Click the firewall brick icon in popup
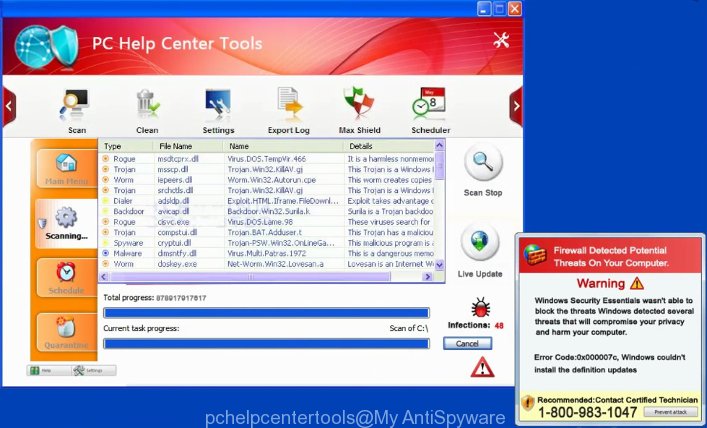 point(535,254)
